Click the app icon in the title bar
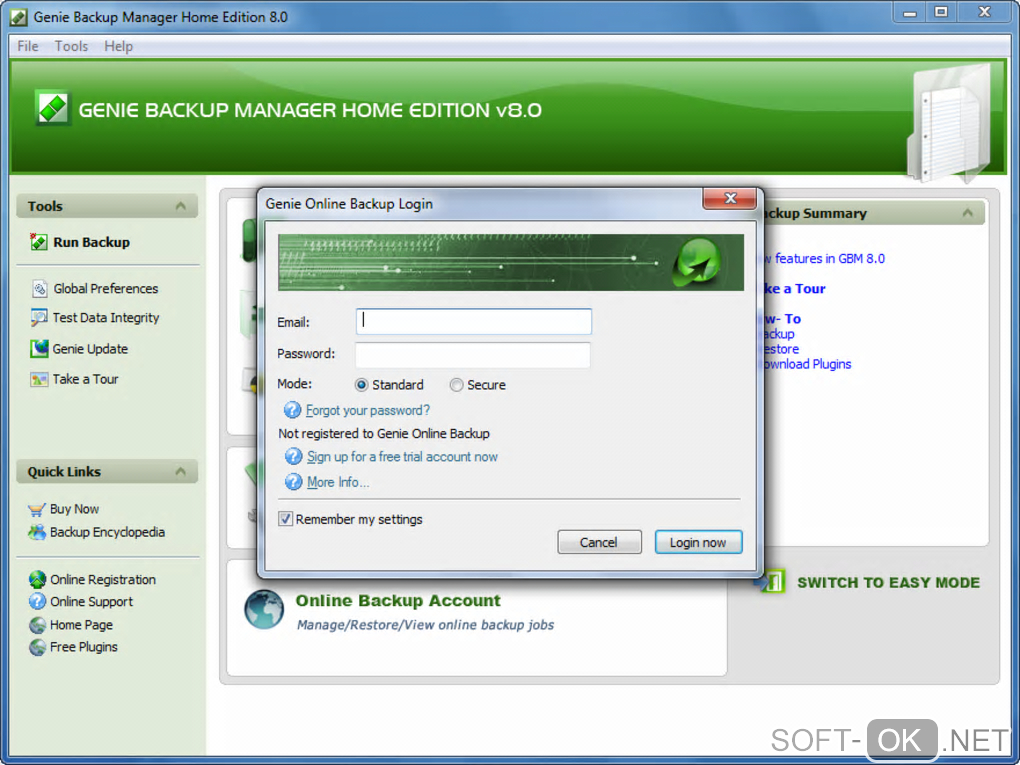 pos(18,17)
